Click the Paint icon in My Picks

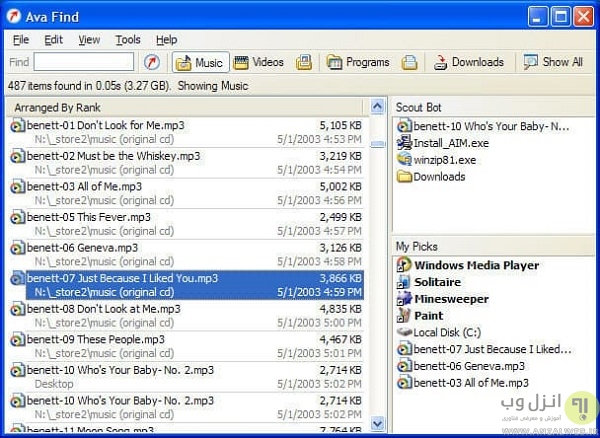click(x=404, y=316)
